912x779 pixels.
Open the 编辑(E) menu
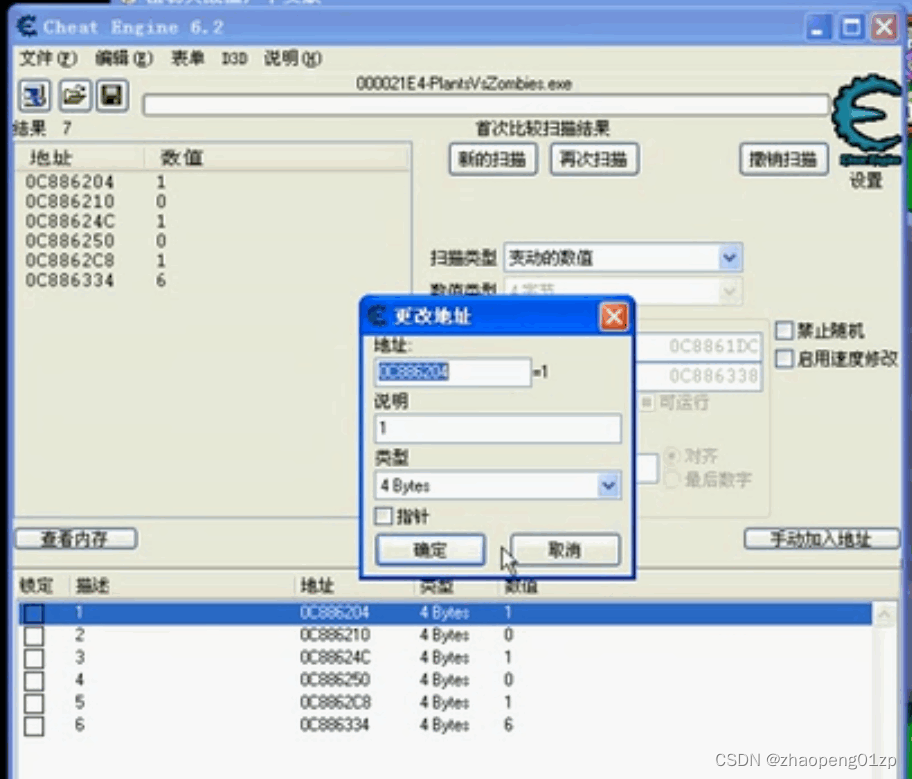tap(124, 58)
